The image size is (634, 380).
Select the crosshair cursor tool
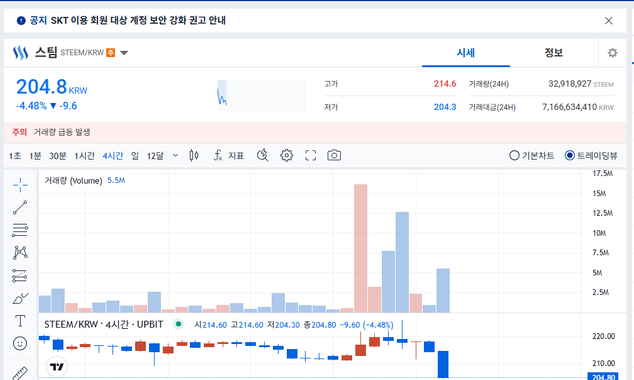[20, 185]
